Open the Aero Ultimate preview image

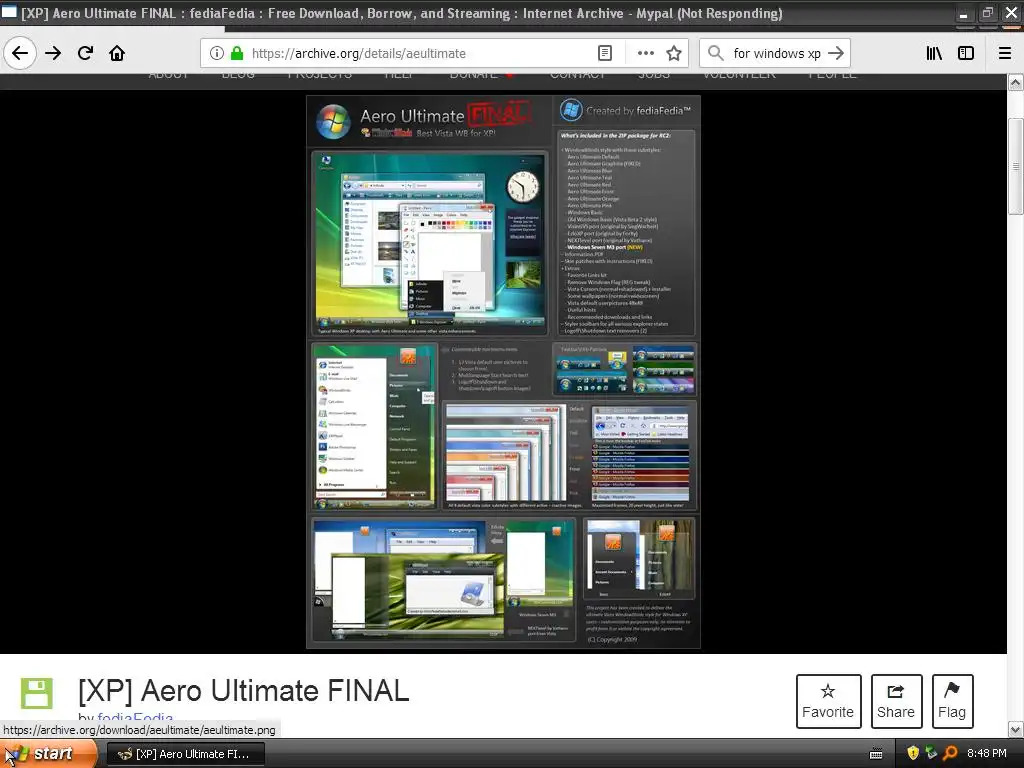[504, 372]
